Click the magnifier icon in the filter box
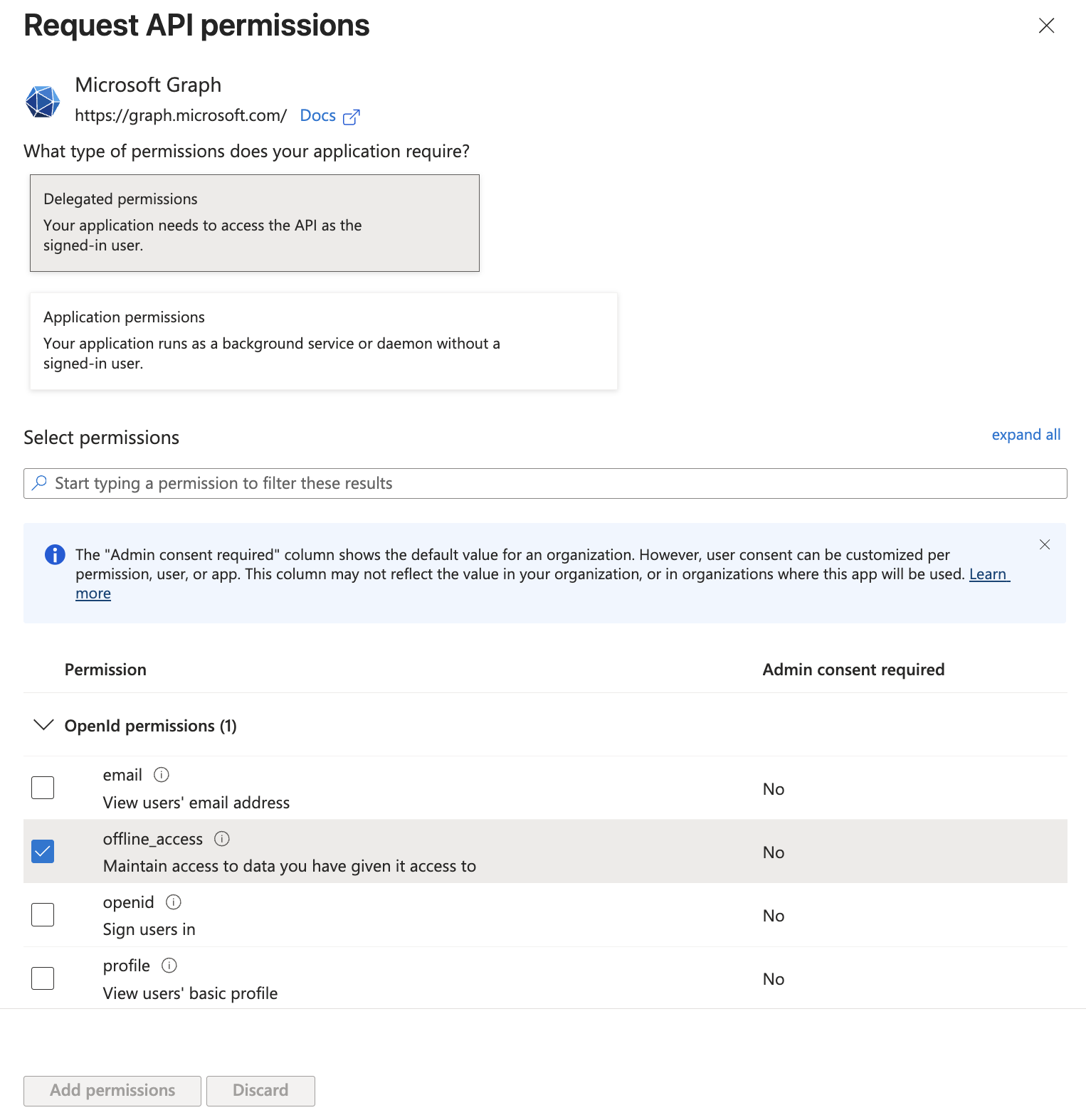 41,483
